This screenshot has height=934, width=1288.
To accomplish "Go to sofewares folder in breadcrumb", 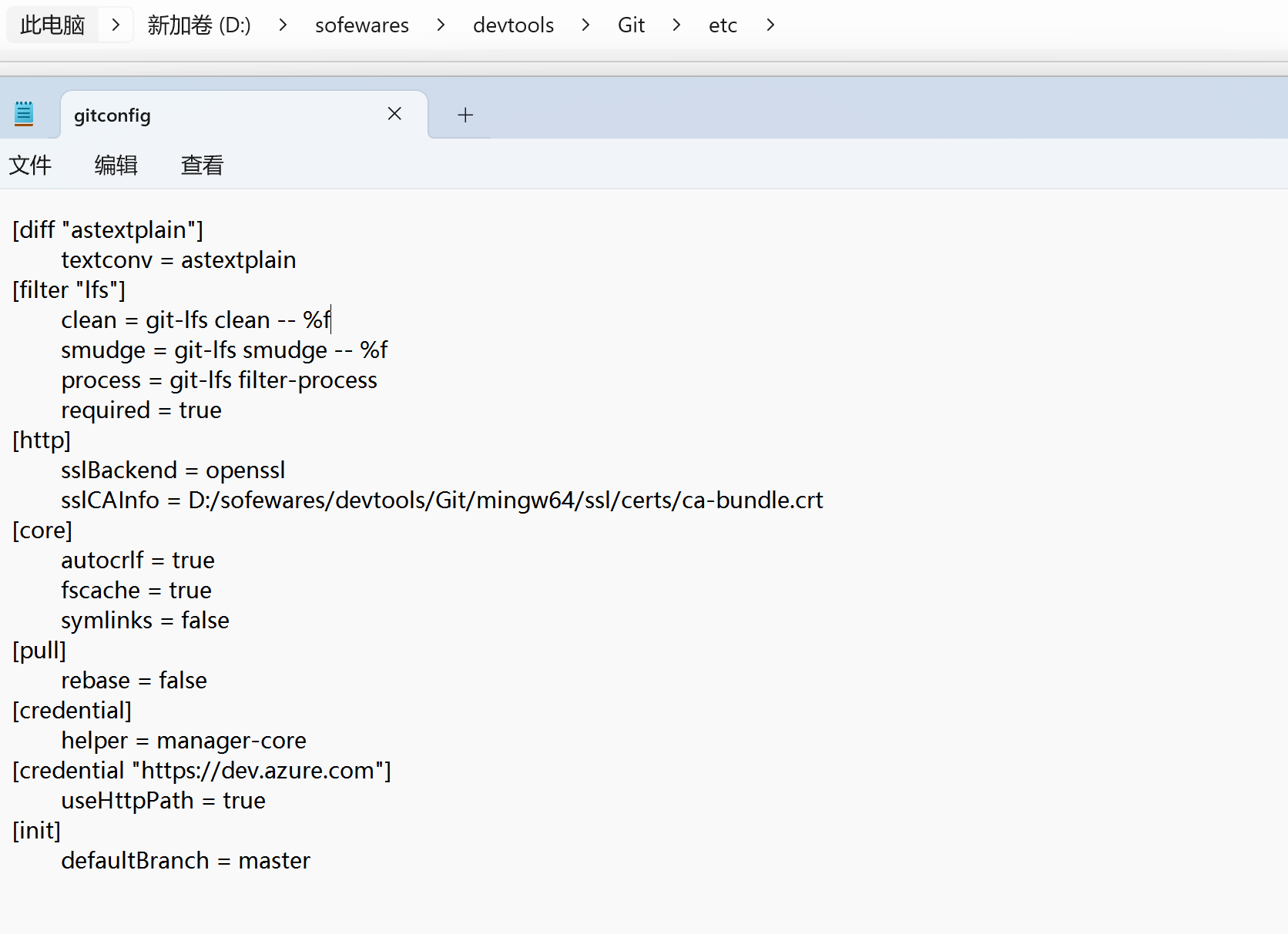I will (x=362, y=25).
